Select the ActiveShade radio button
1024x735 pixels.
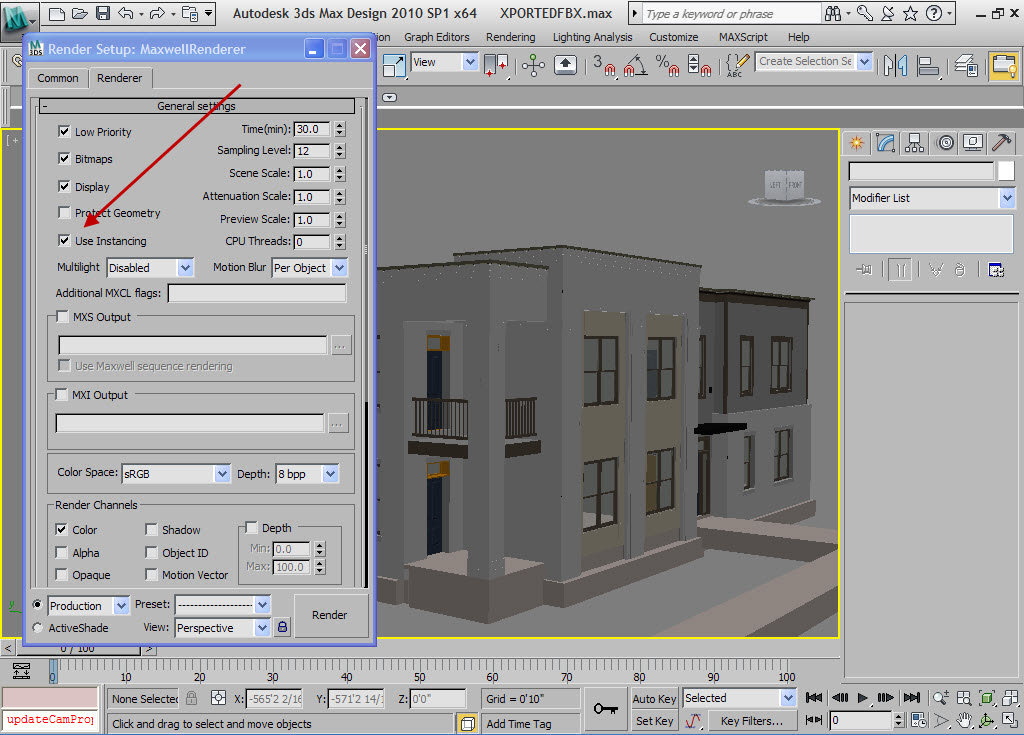click(x=36, y=628)
